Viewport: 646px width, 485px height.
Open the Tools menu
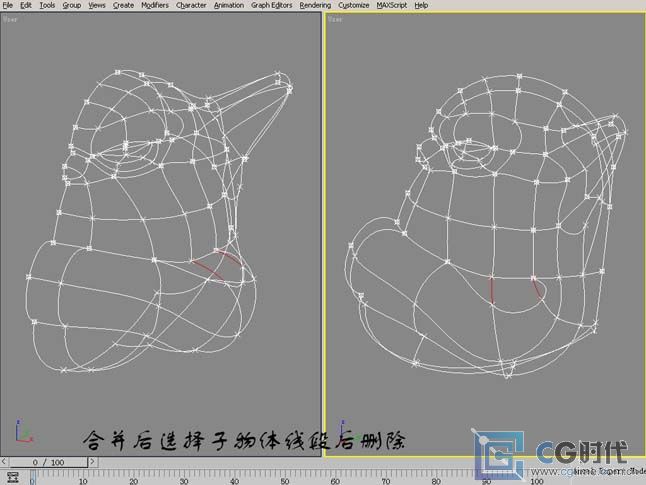click(47, 5)
